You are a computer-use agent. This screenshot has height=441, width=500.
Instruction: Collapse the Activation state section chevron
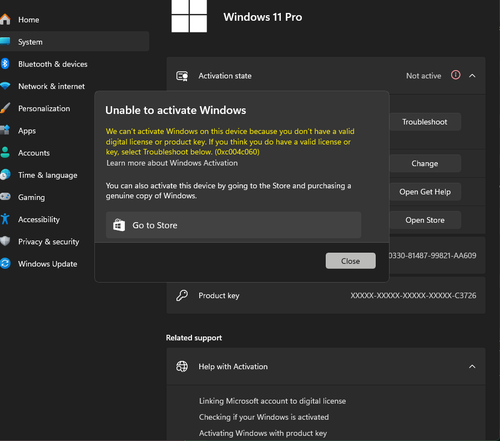pos(472,76)
